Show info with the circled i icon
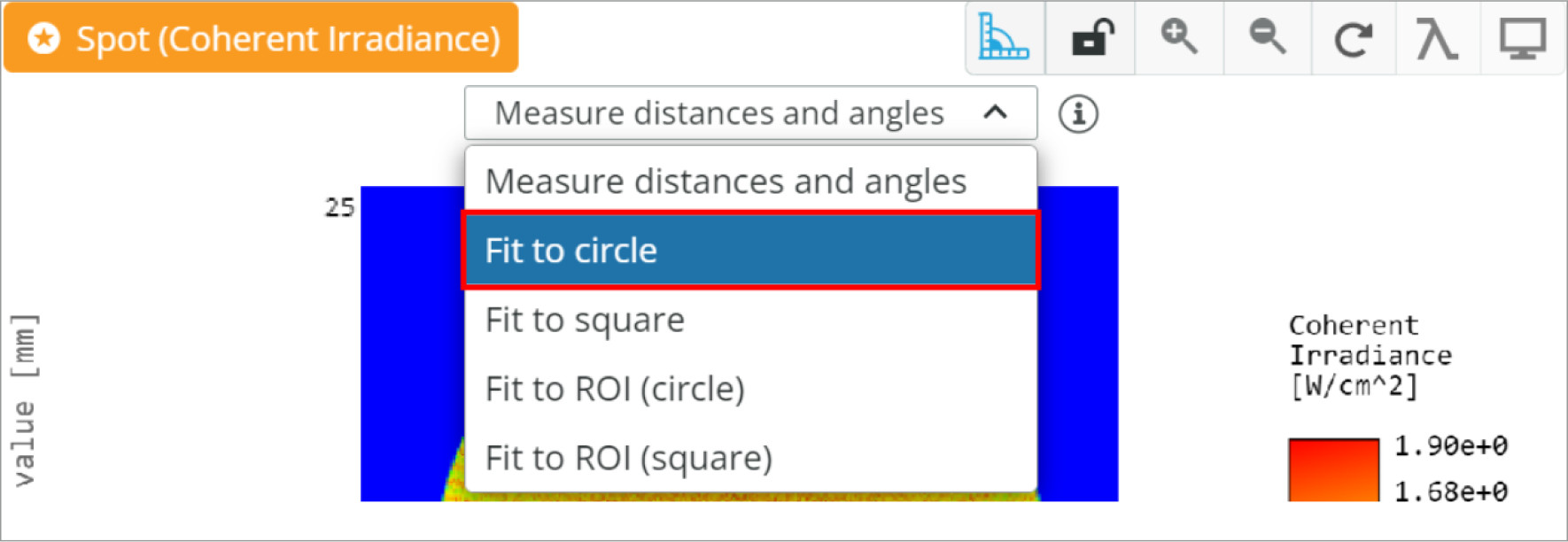 pos(1078,114)
